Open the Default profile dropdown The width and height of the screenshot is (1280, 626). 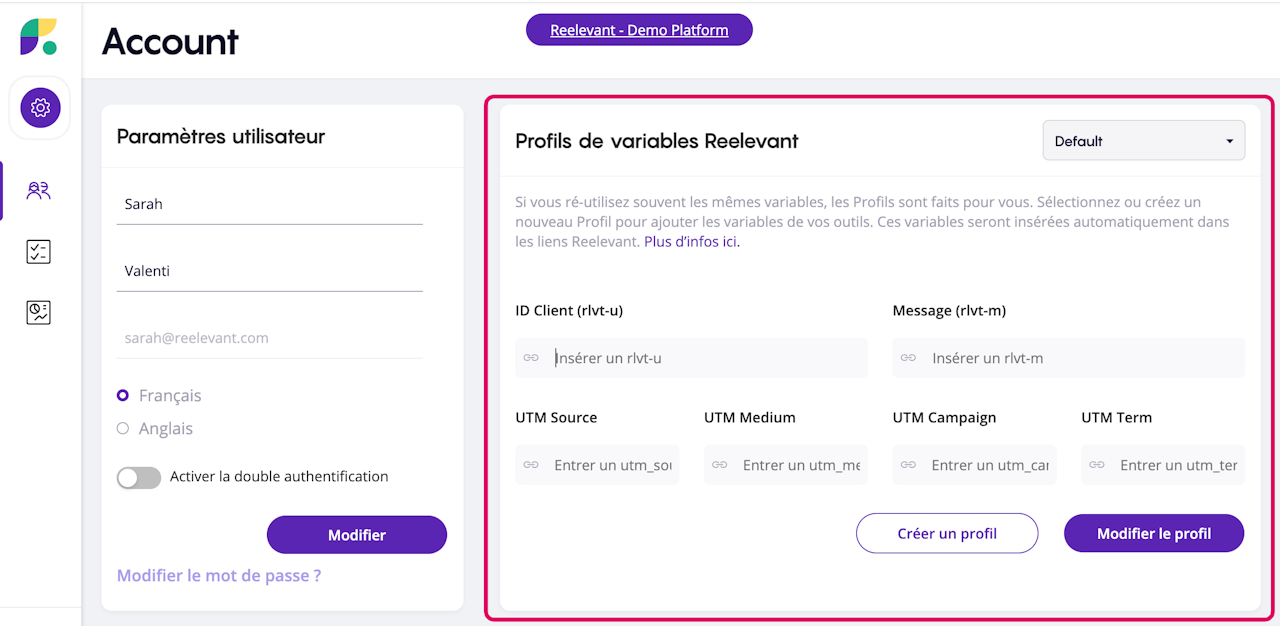click(1143, 141)
